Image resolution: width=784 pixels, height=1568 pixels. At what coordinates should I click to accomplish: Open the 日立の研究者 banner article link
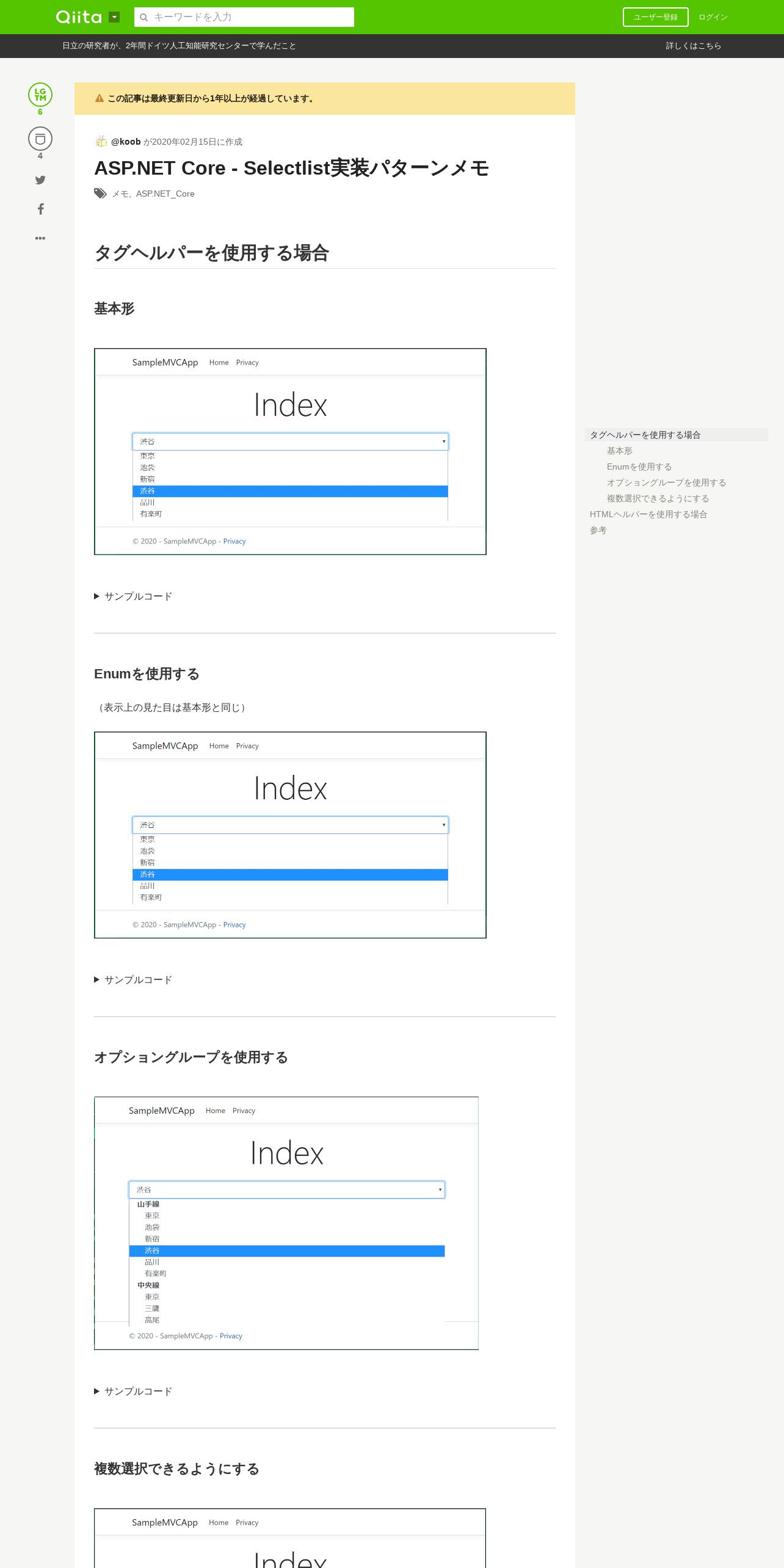click(x=179, y=46)
